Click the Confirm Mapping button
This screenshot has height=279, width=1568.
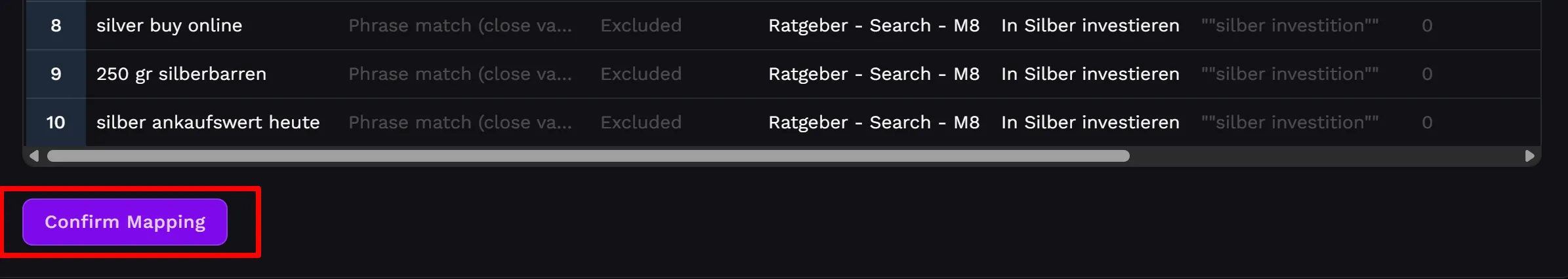point(125,222)
